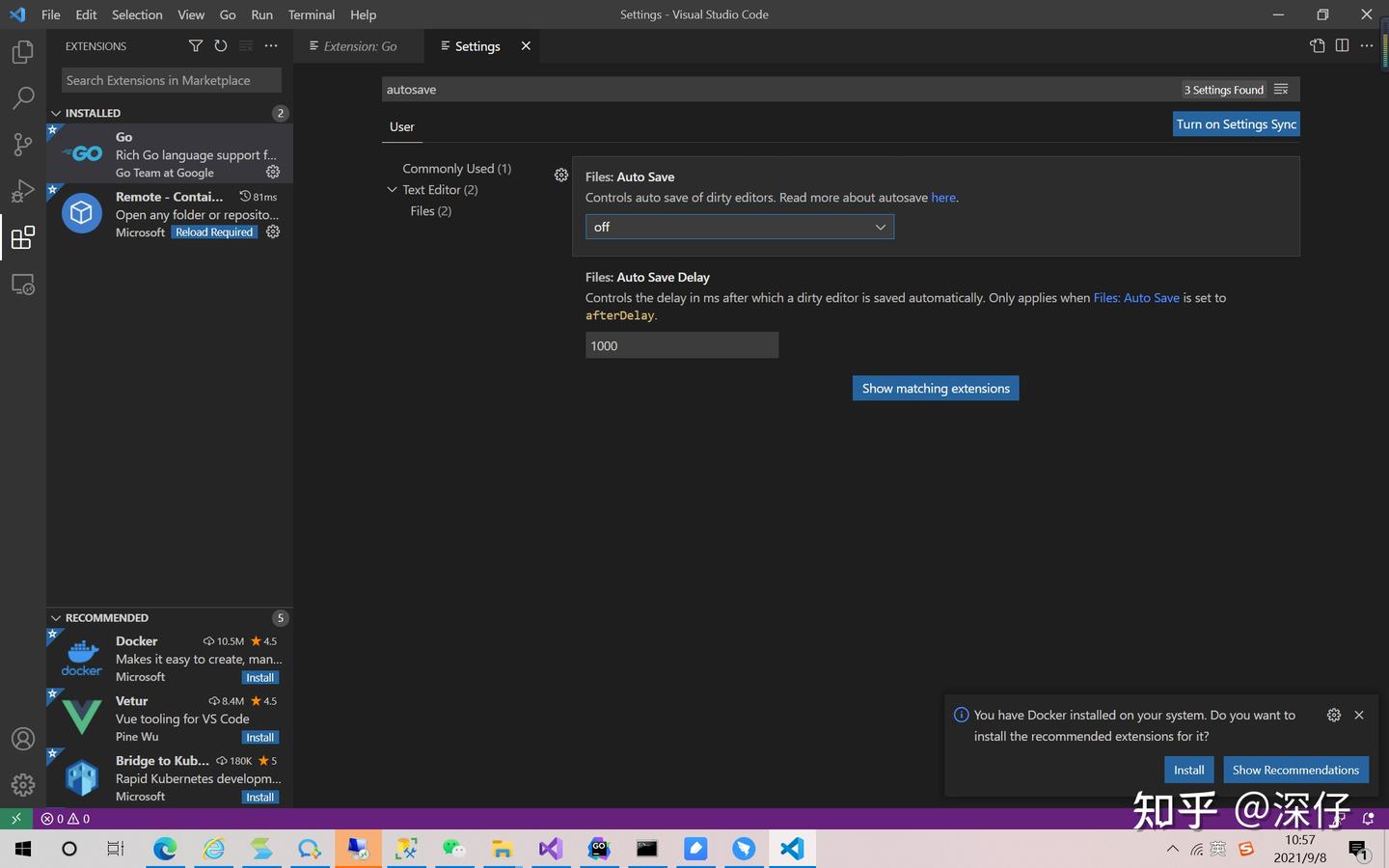The width and height of the screenshot is (1389, 868).
Task: Open the Explorer view
Action: click(x=22, y=52)
